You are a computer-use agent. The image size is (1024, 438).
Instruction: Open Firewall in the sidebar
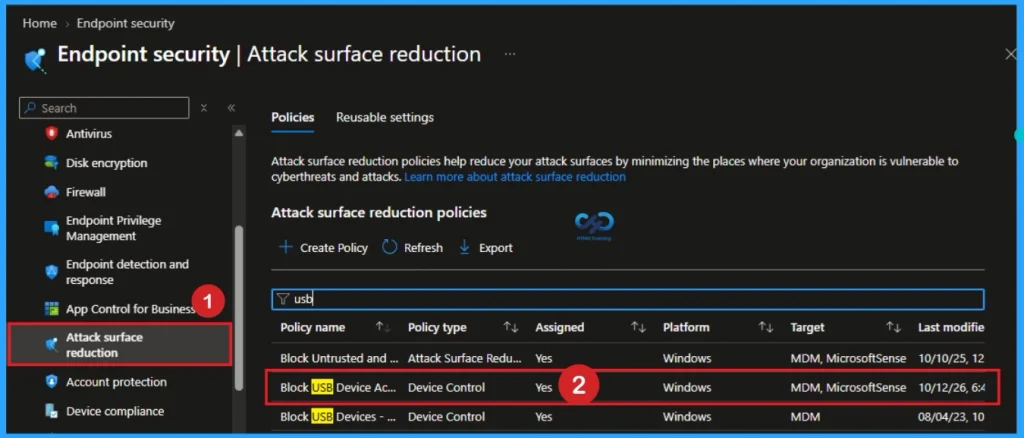coord(86,193)
